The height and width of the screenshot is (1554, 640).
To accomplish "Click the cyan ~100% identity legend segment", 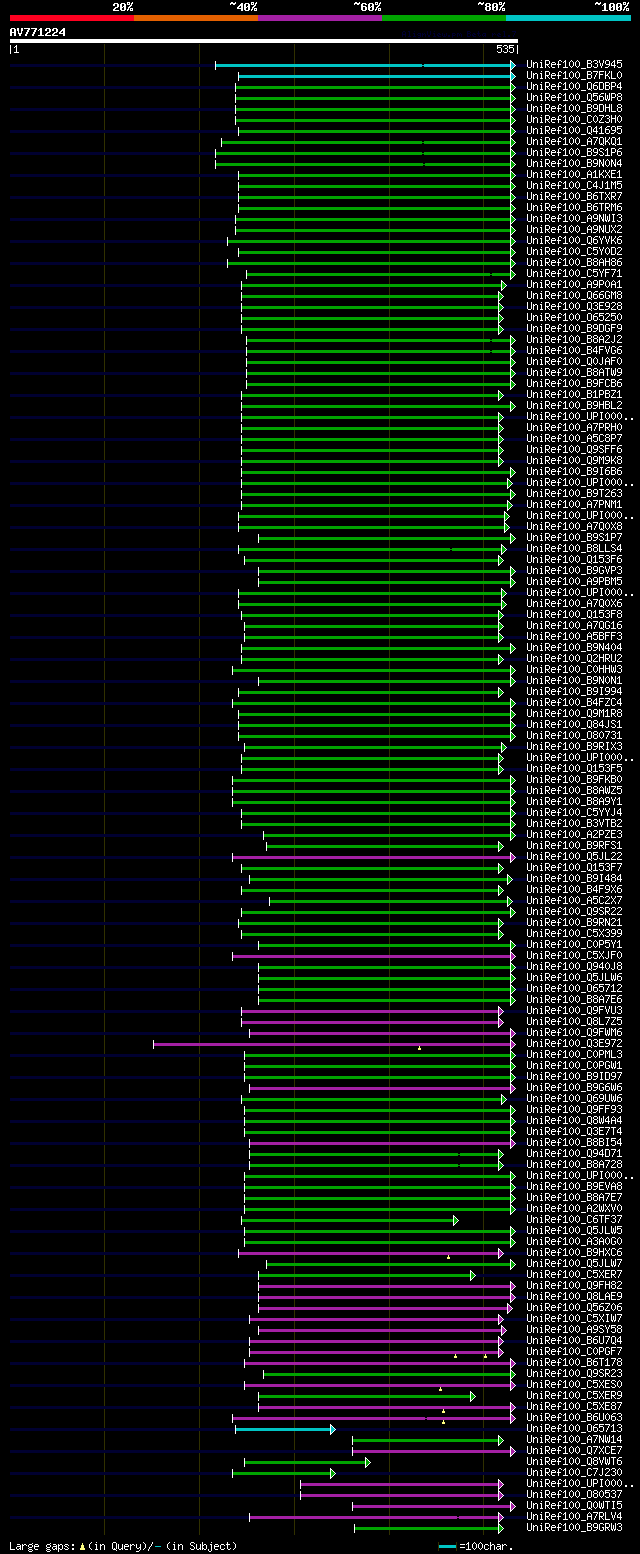I will coord(568,18).
